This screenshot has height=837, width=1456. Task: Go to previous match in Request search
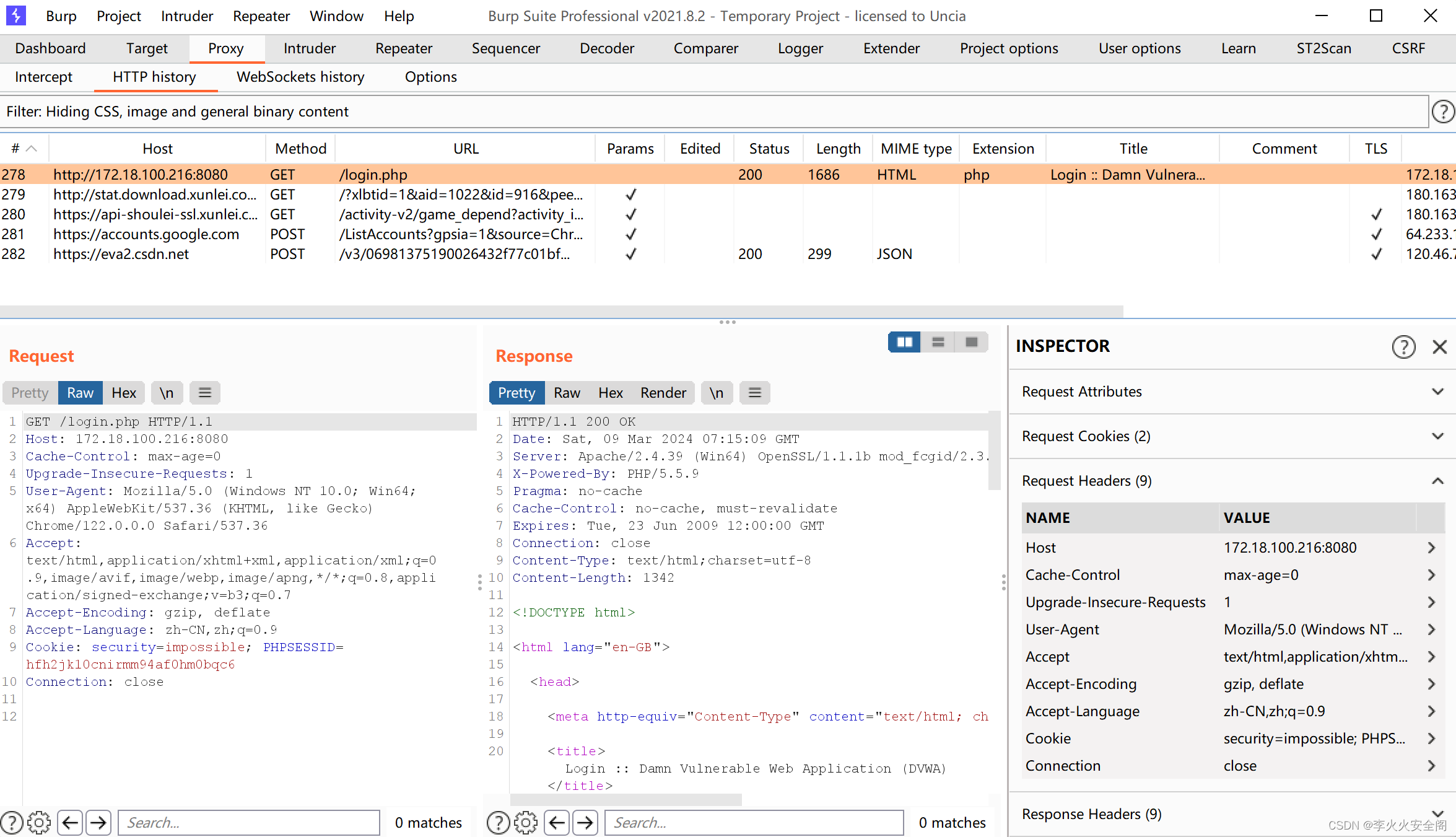(x=70, y=823)
